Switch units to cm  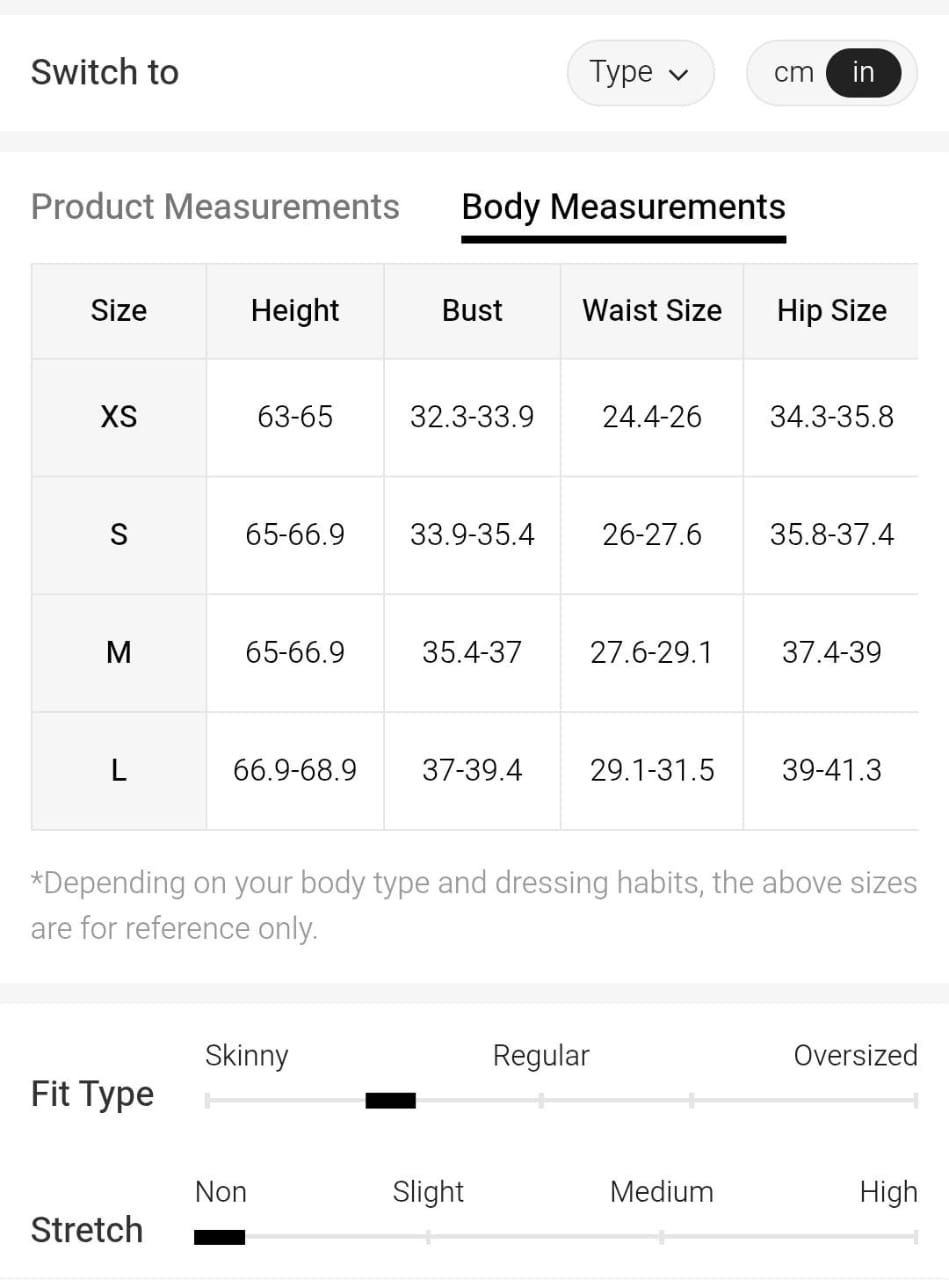pyautogui.click(x=793, y=73)
